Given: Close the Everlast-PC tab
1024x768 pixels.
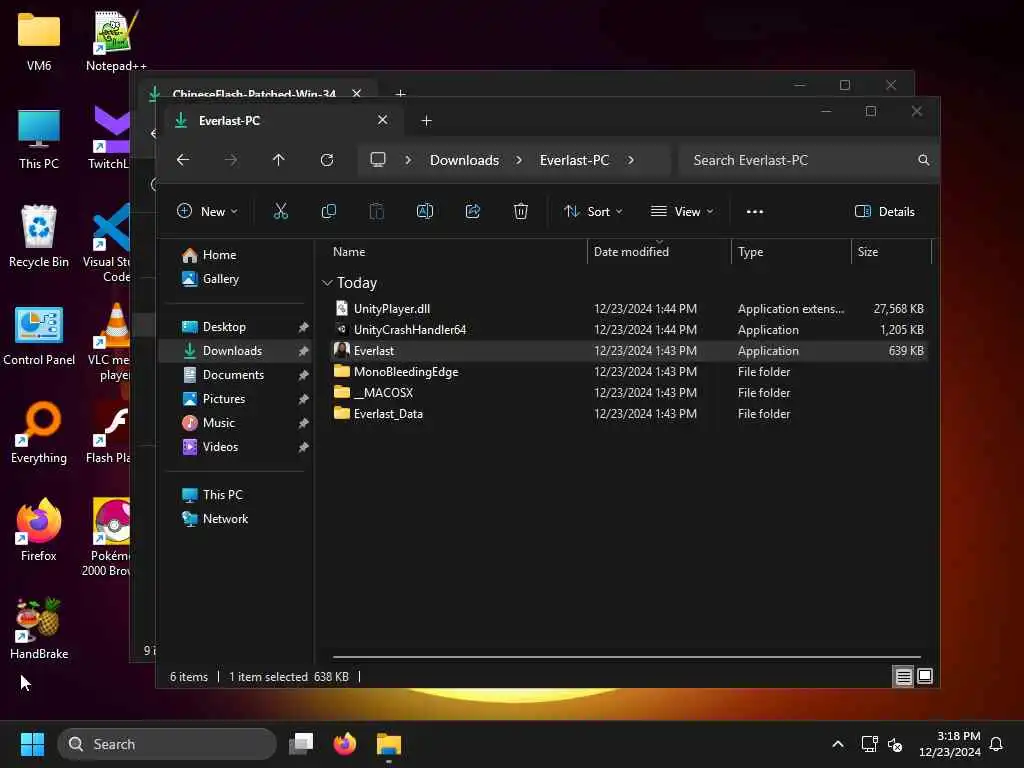Looking at the screenshot, I should coord(383,120).
